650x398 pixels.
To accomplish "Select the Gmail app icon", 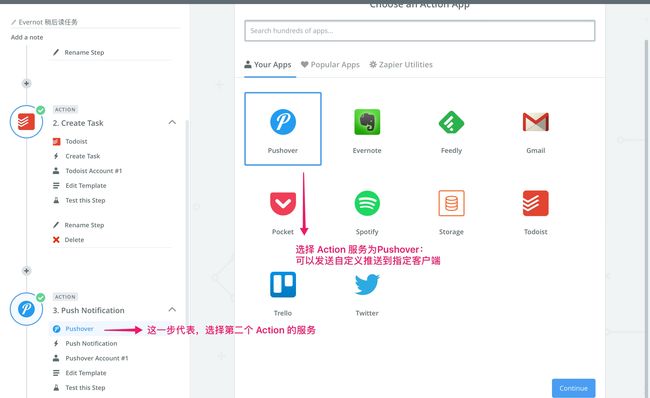I will (x=536, y=122).
